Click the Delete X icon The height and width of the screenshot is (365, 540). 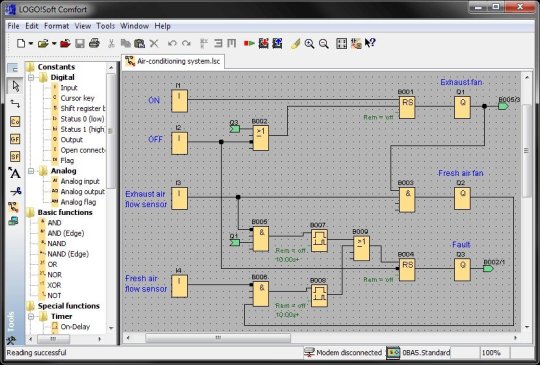[154, 43]
